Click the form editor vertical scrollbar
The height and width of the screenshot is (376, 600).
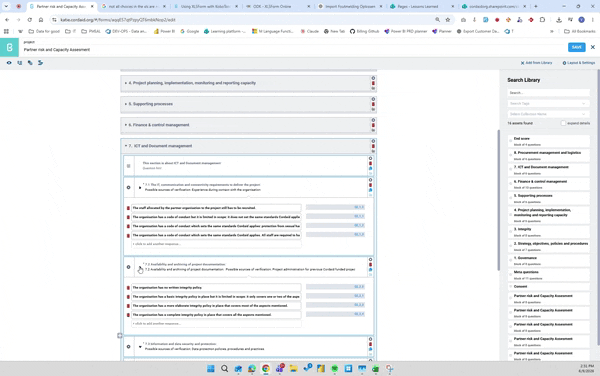point(498,200)
